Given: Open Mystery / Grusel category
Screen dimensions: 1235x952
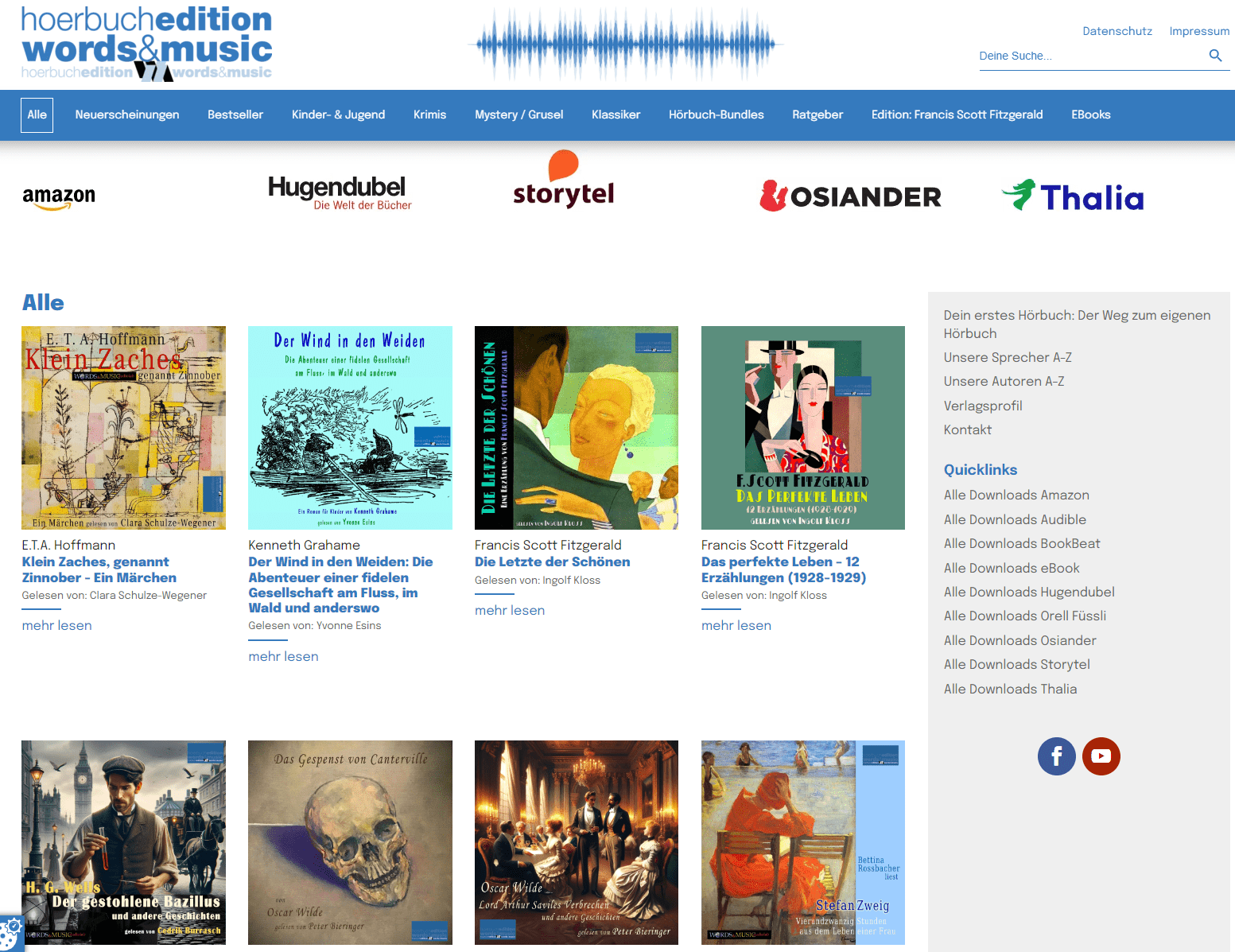Looking at the screenshot, I should point(518,115).
